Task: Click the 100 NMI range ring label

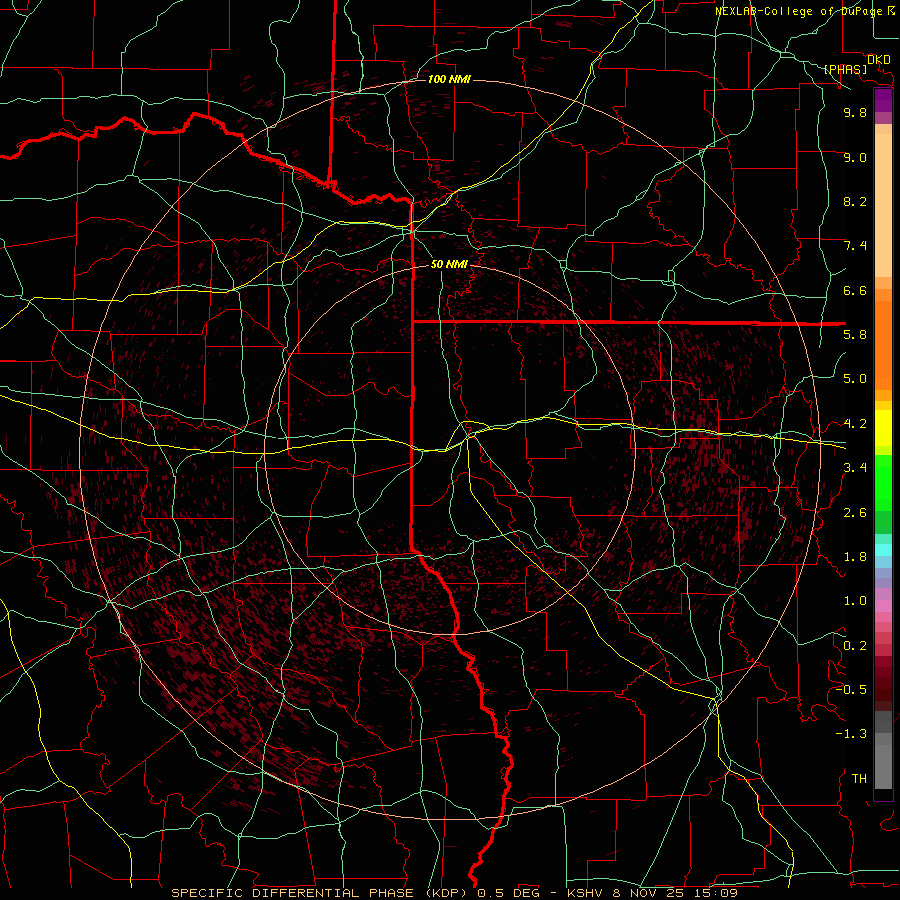Action: tap(449, 79)
